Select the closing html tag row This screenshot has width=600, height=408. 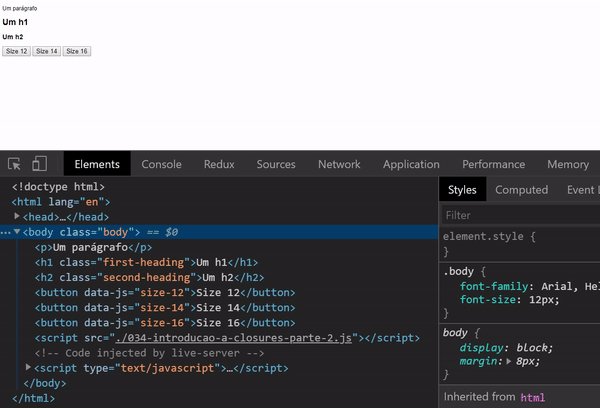33,398
